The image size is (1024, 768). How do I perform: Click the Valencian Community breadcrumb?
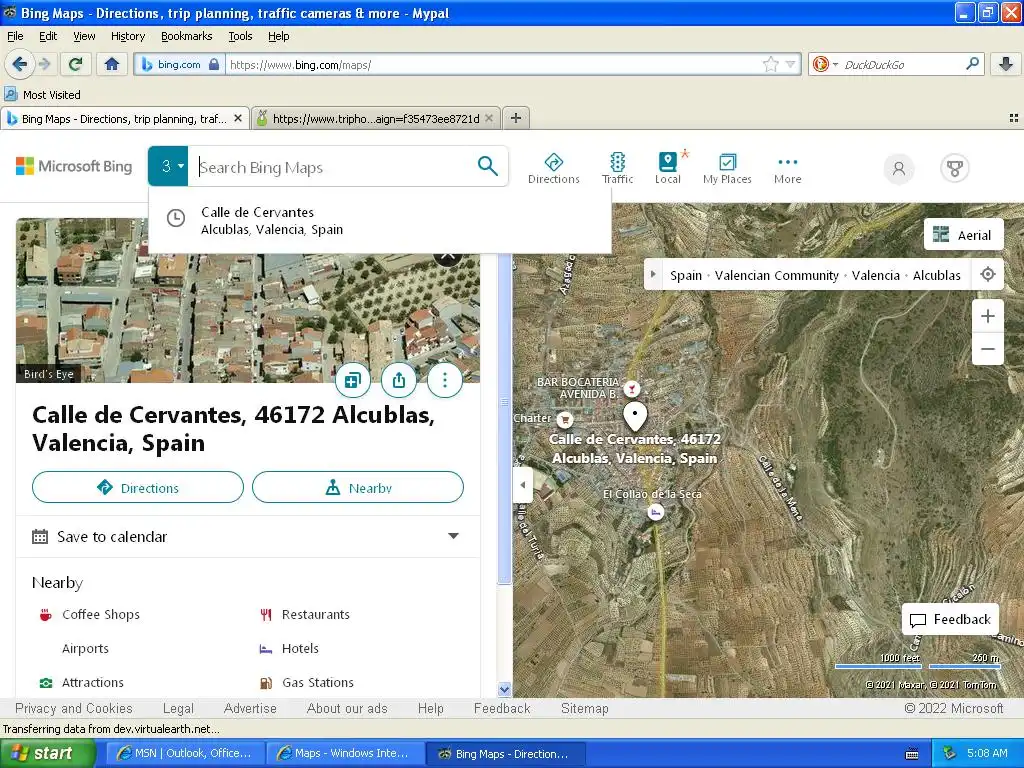[776, 275]
